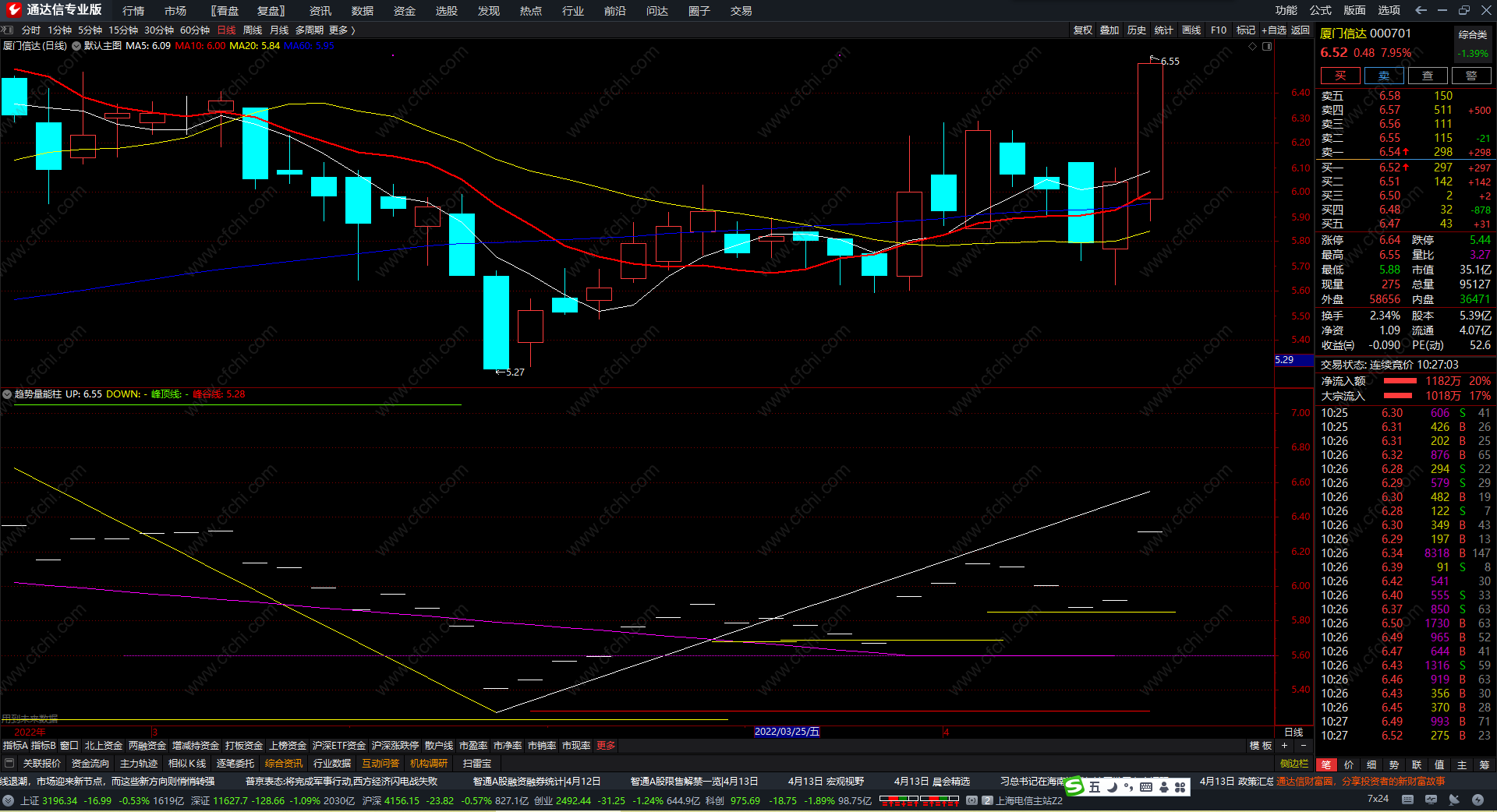Image resolution: width=1497 pixels, height=812 pixels.
Task: Toggle the 侧边栏 sidebar
Action: 1294,764
